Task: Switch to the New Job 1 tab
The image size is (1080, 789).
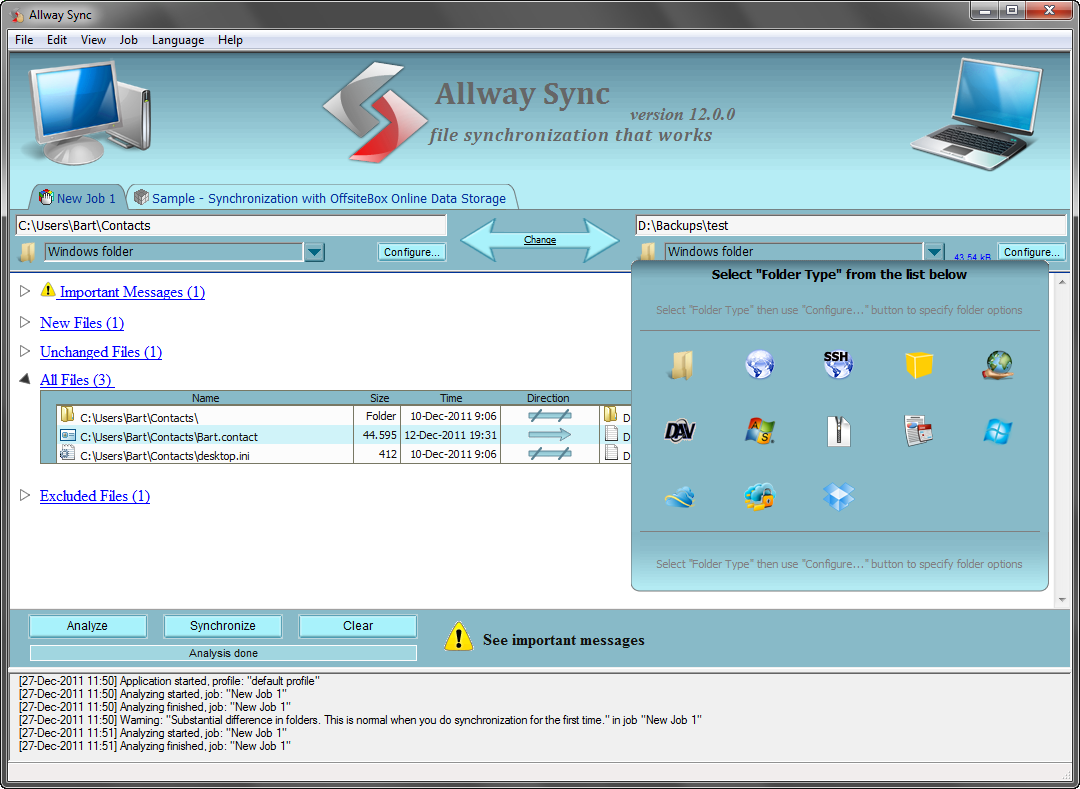Action: (x=77, y=198)
